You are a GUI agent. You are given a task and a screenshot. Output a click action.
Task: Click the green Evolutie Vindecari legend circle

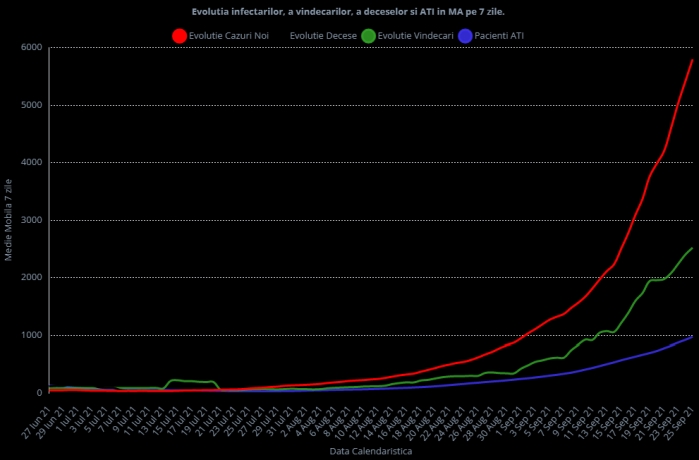368,35
